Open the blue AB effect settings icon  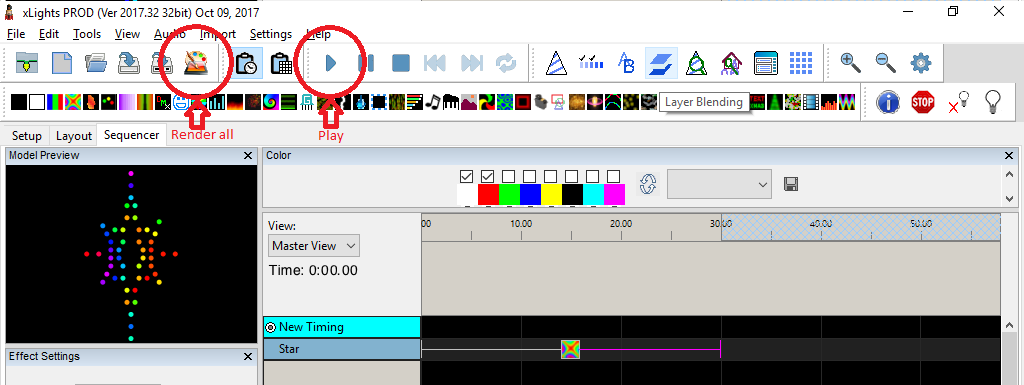click(x=626, y=63)
